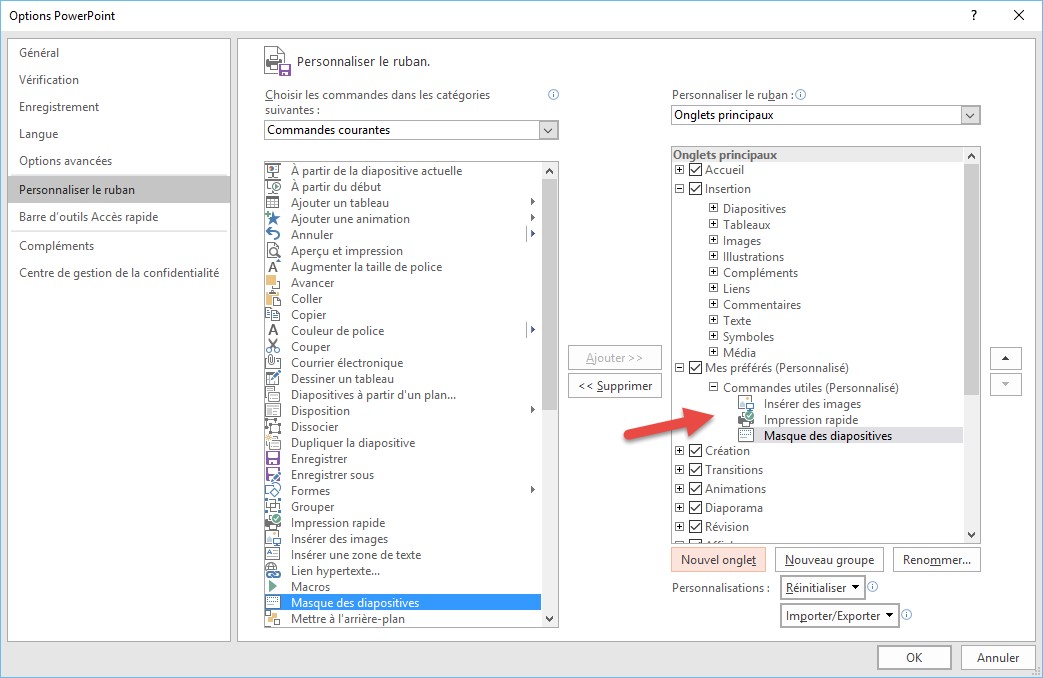The image size is (1043, 678).
Task: Select the 'Formes' shapes icon
Action: point(273,490)
